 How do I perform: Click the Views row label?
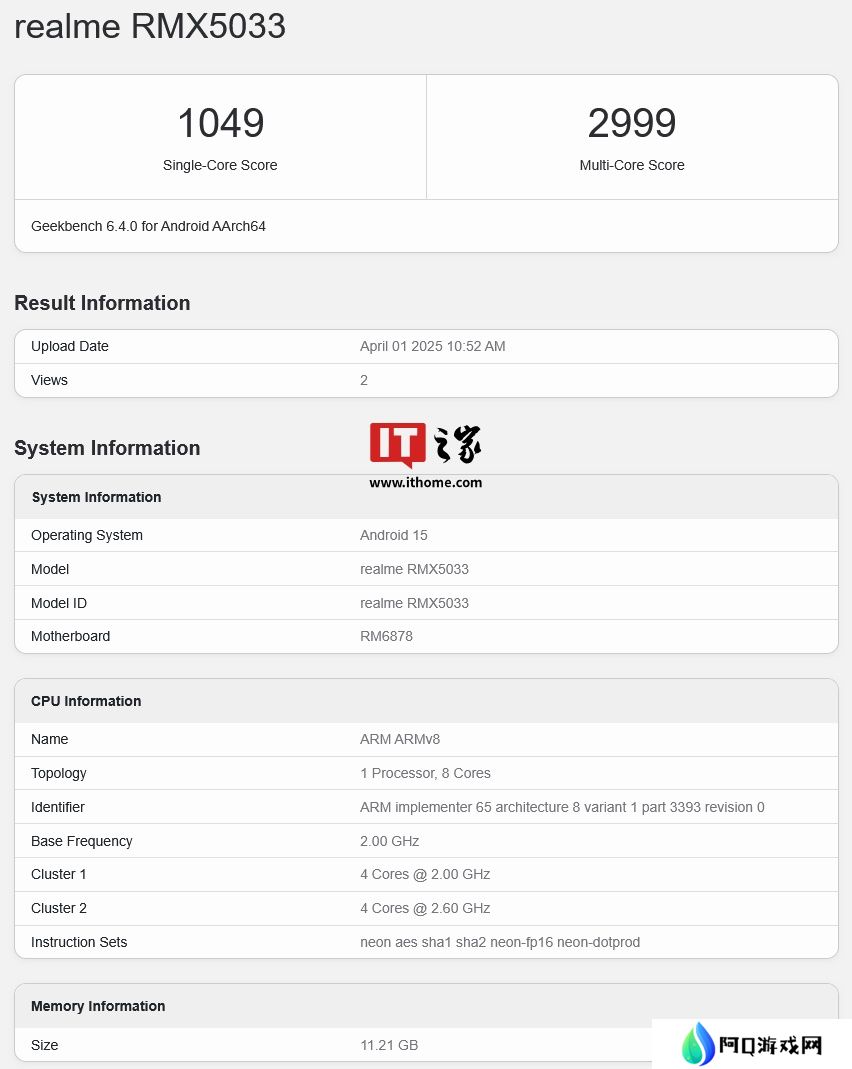[49, 380]
